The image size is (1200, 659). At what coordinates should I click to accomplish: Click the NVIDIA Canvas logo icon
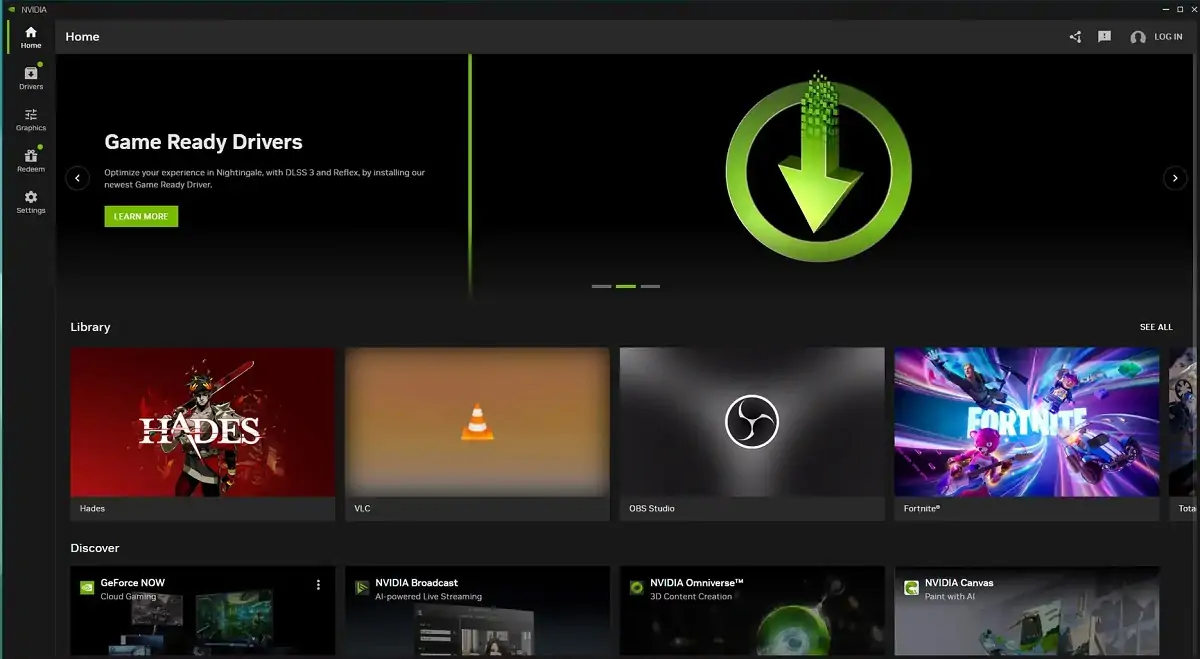[911, 588]
